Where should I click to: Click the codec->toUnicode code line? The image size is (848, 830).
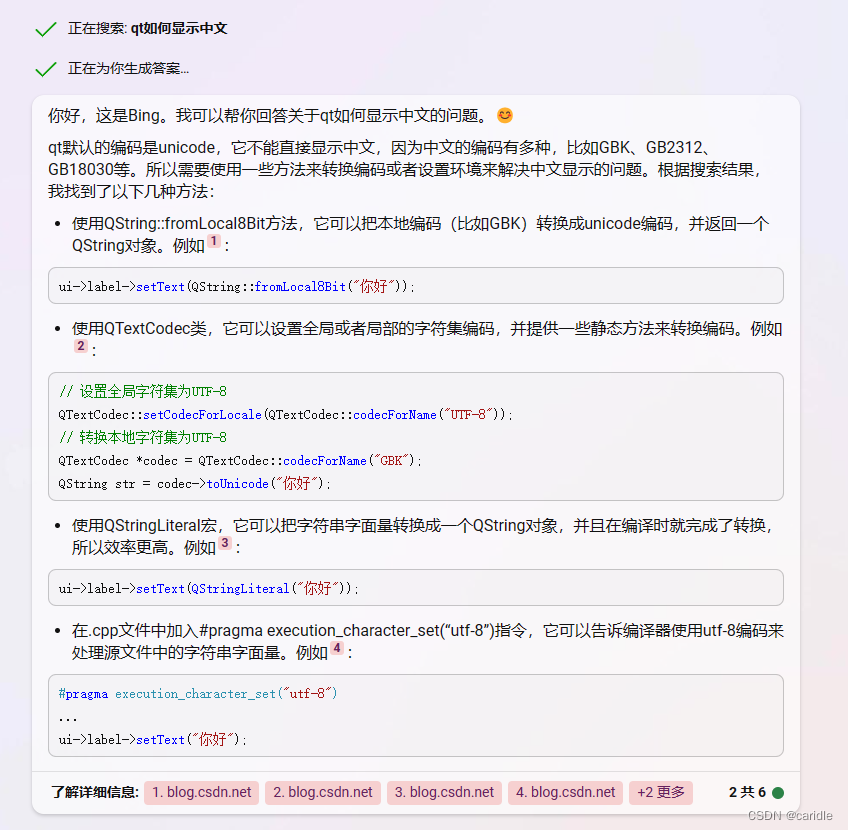pyautogui.click(x=194, y=483)
